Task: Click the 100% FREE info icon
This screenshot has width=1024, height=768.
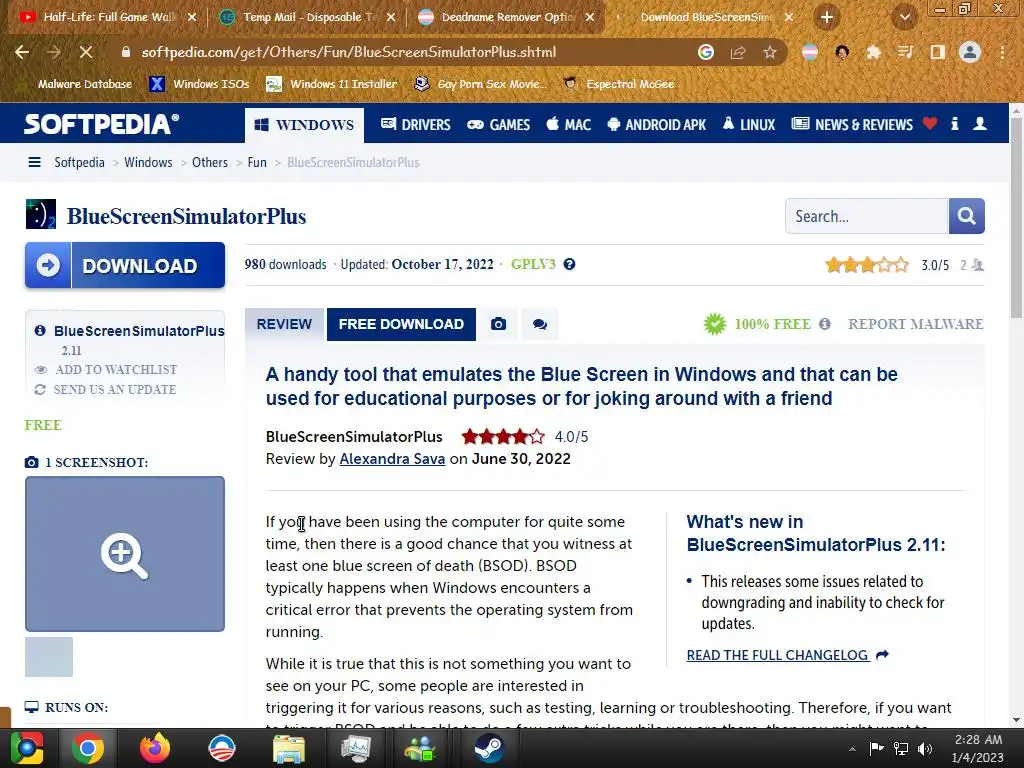Action: (x=825, y=324)
